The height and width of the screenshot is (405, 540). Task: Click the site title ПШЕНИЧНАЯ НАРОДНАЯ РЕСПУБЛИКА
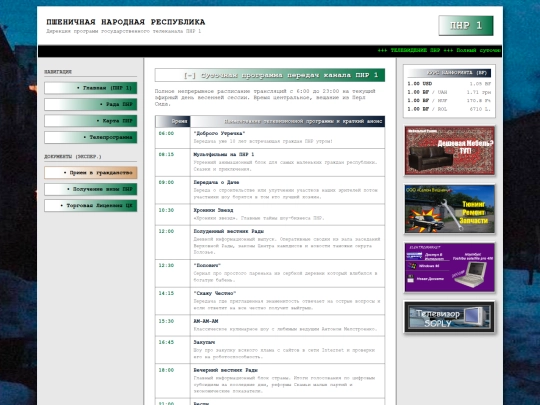pyautogui.click(x=126, y=22)
